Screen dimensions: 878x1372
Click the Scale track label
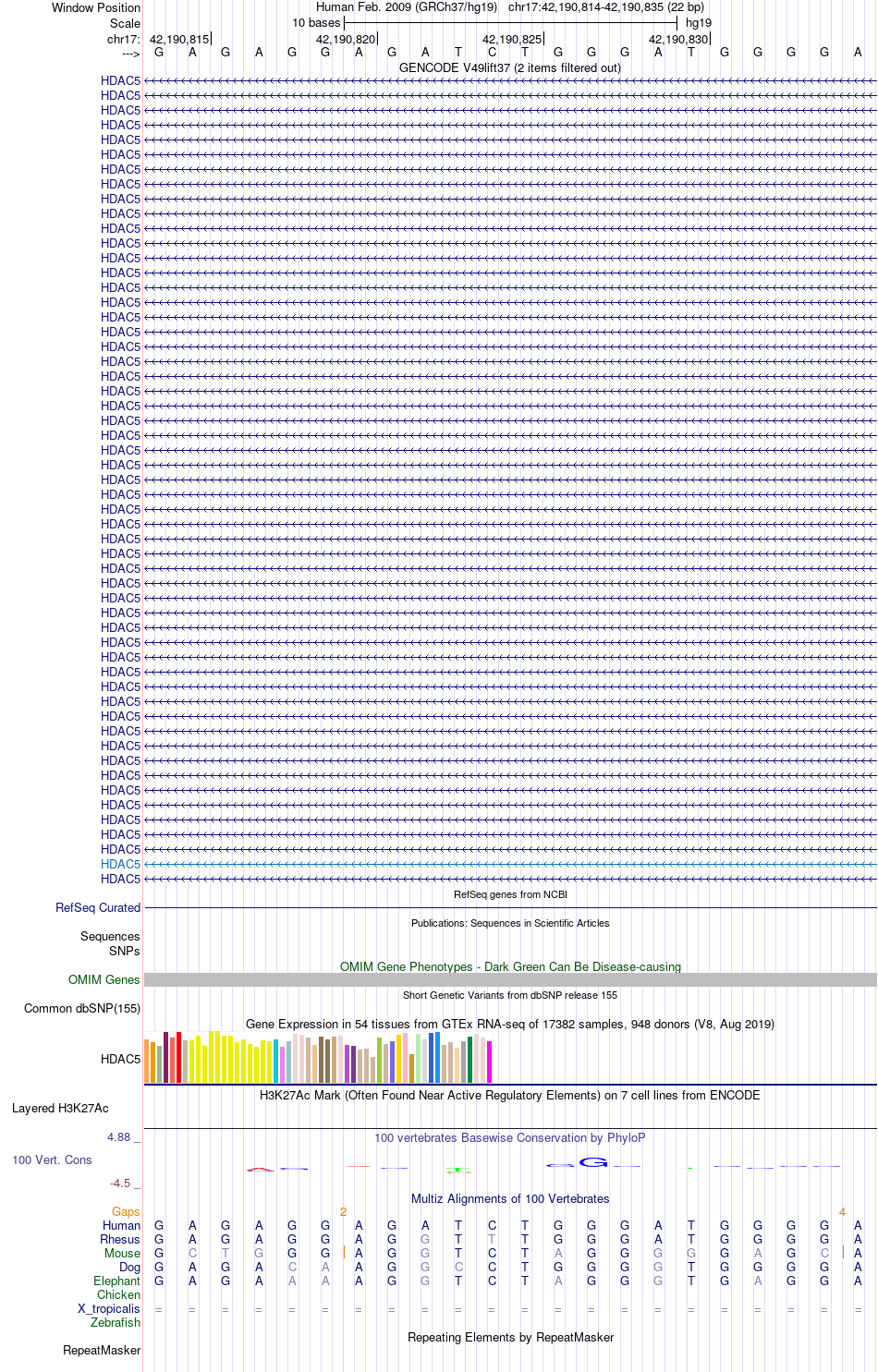[x=126, y=23]
